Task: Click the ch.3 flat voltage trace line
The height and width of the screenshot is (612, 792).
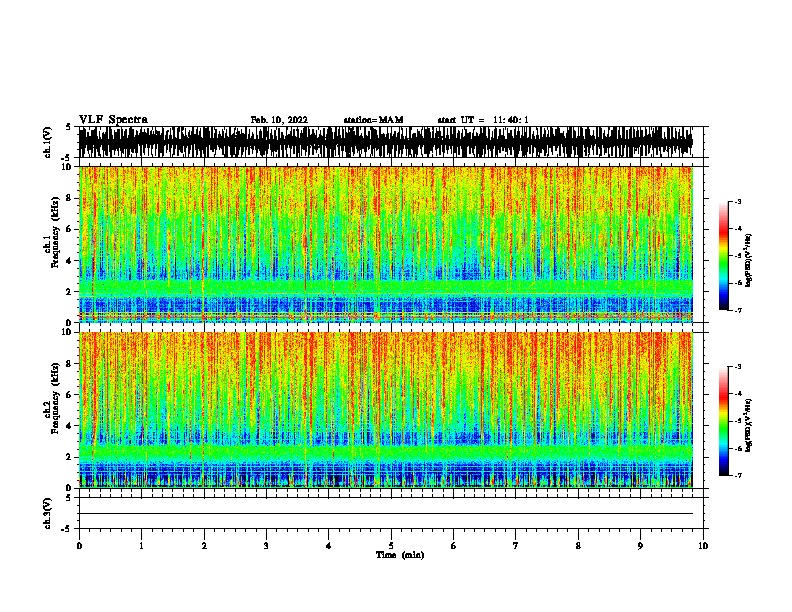Action: pos(386,514)
